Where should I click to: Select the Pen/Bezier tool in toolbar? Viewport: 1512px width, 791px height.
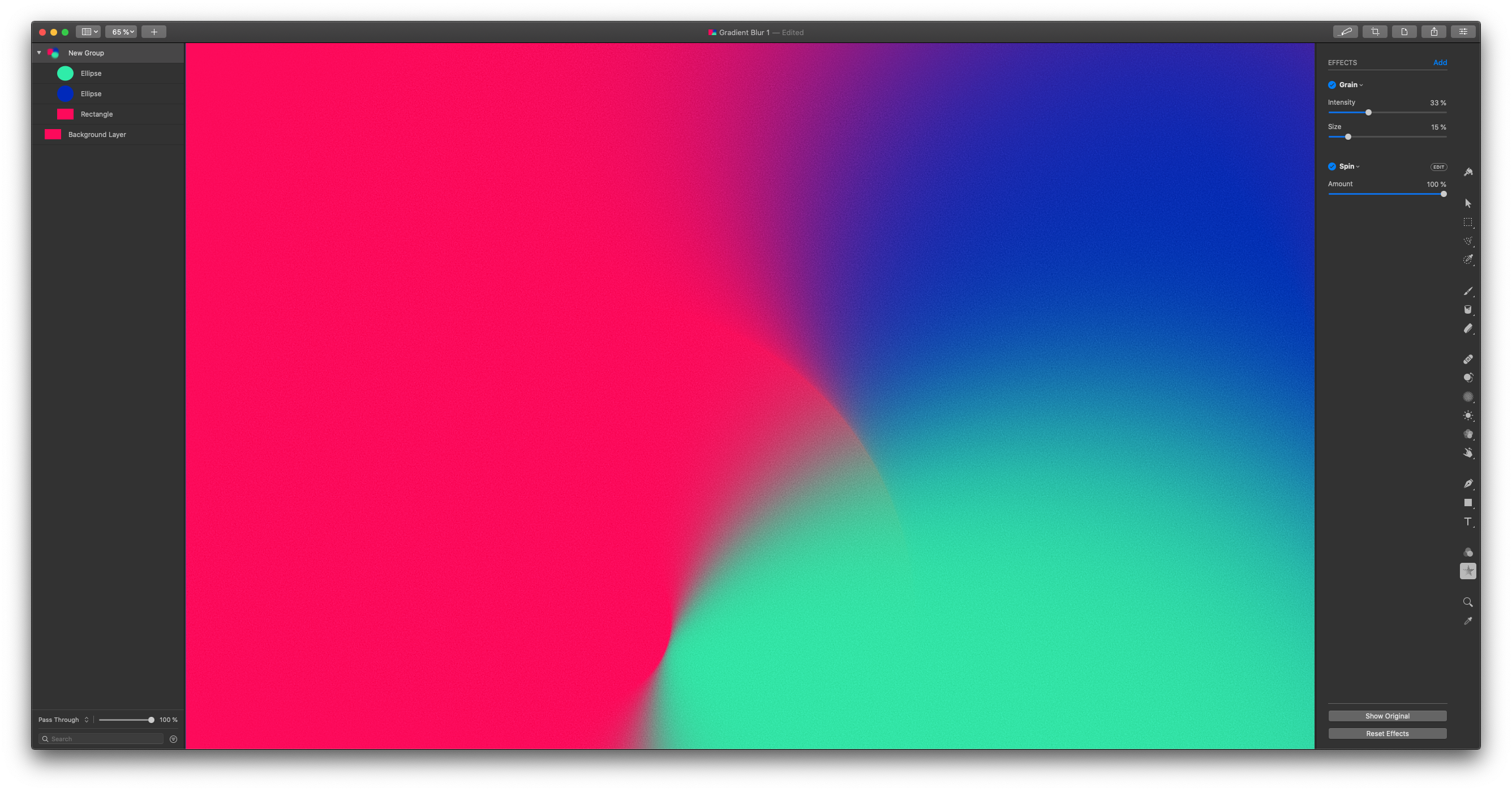tap(1467, 485)
